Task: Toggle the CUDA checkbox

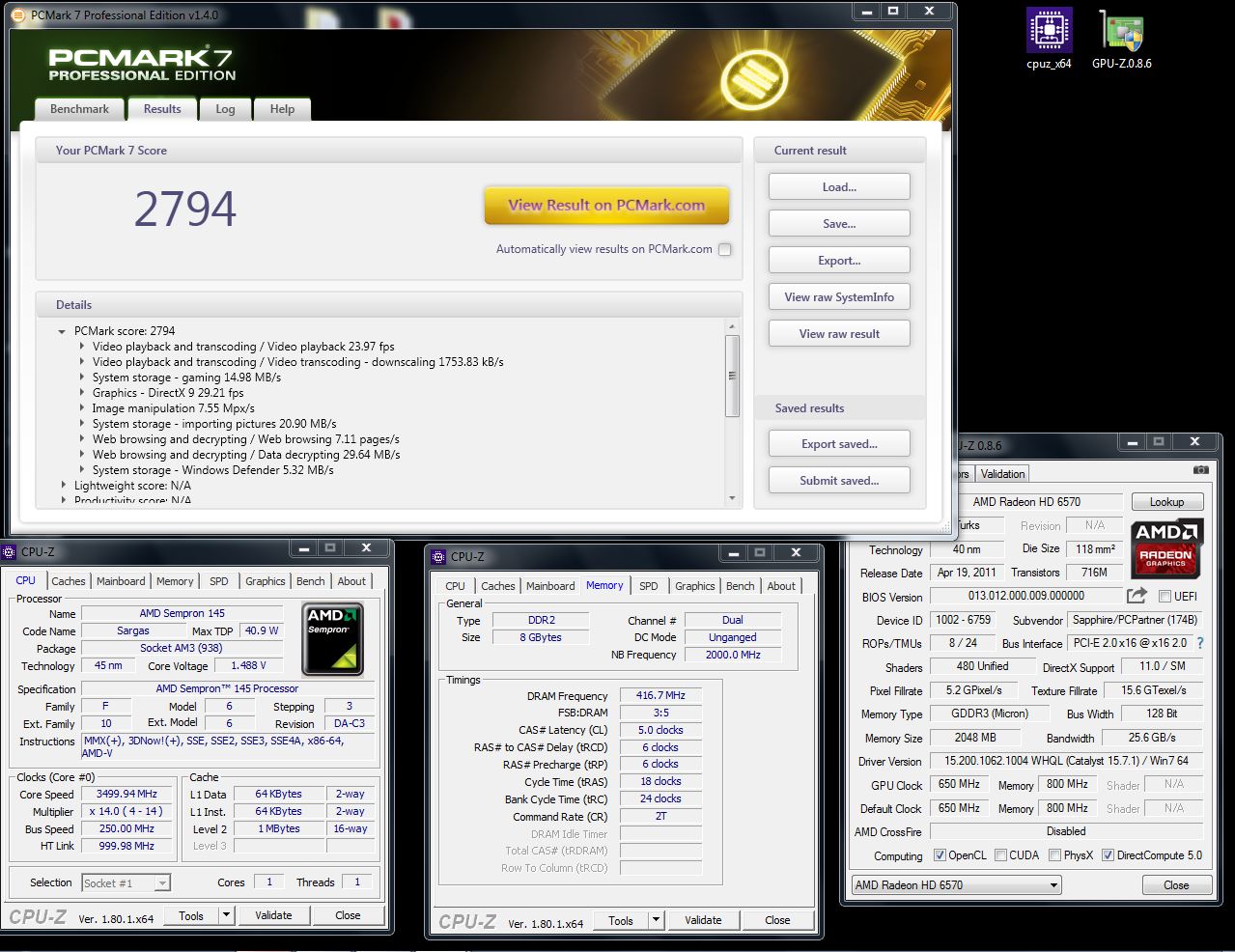Action: pos(1000,855)
